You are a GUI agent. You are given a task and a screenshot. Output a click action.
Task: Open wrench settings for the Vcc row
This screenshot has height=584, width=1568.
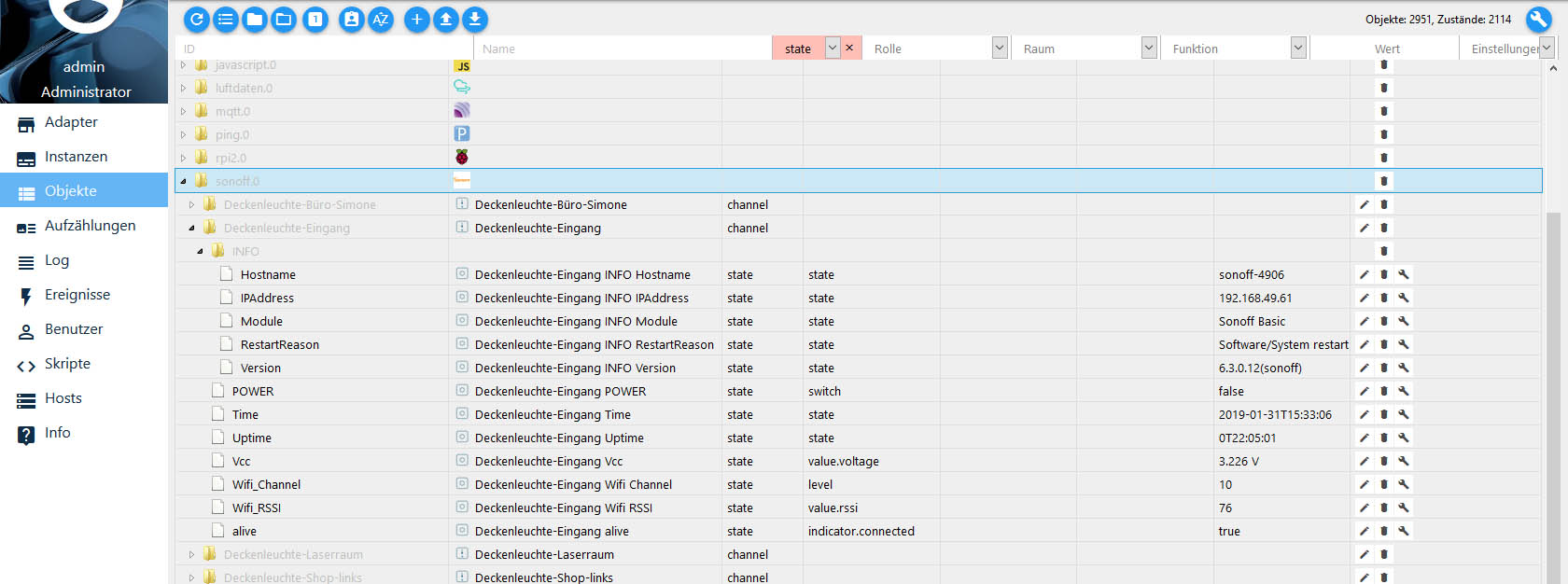1404,462
